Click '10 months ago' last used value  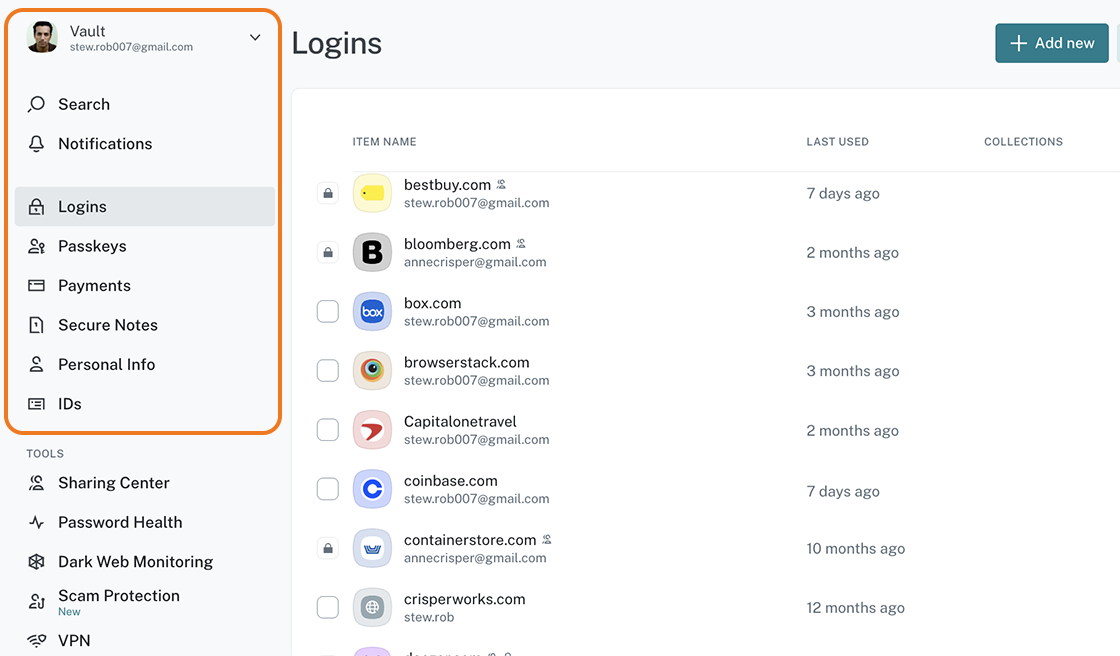856,548
